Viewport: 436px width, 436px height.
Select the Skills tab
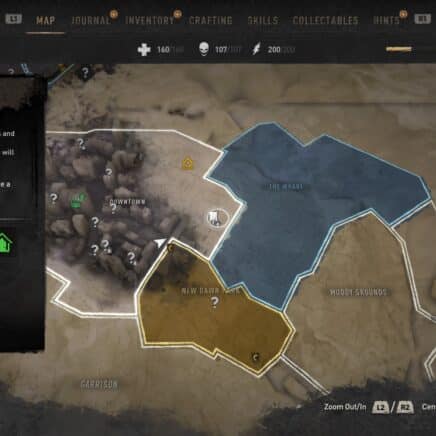[x=263, y=20]
